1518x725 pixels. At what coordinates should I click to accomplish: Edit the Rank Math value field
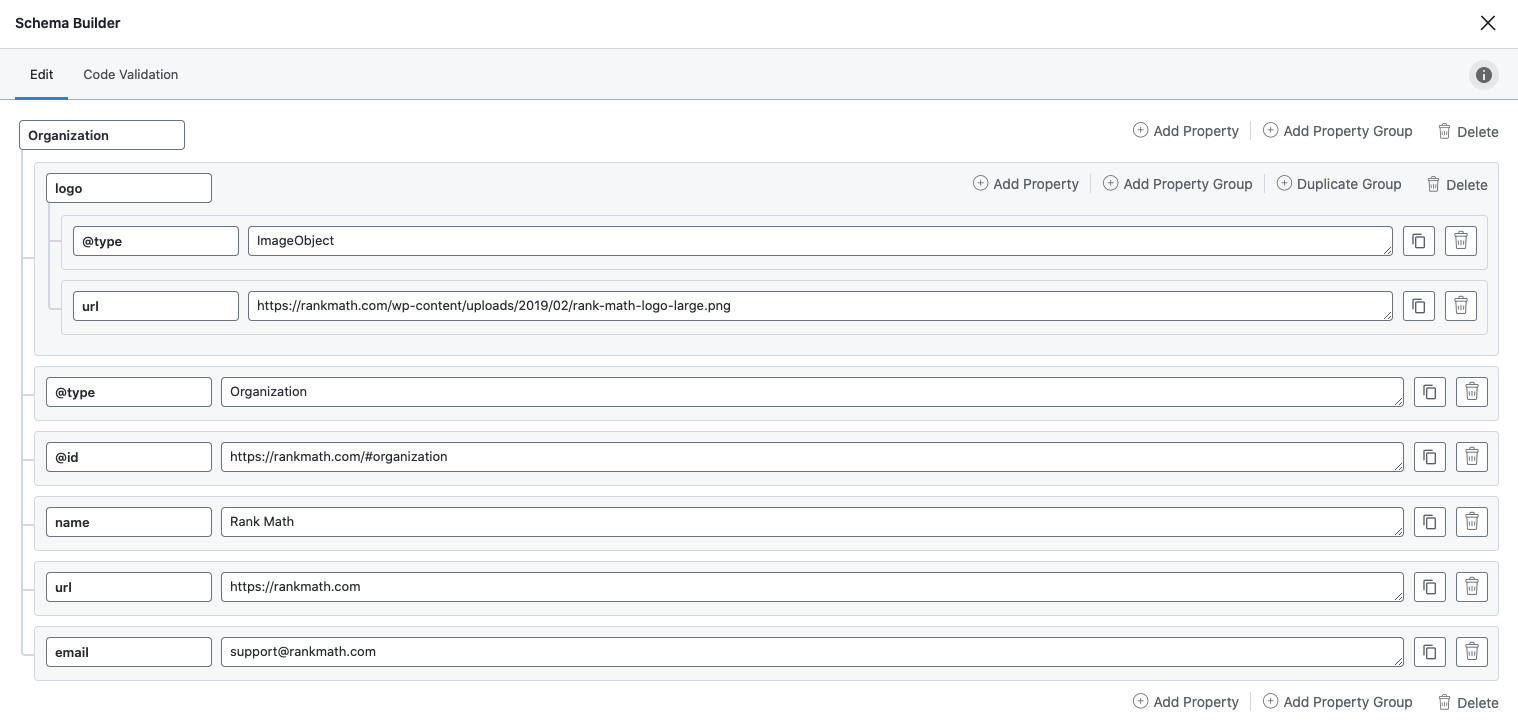pyautogui.click(x=812, y=522)
